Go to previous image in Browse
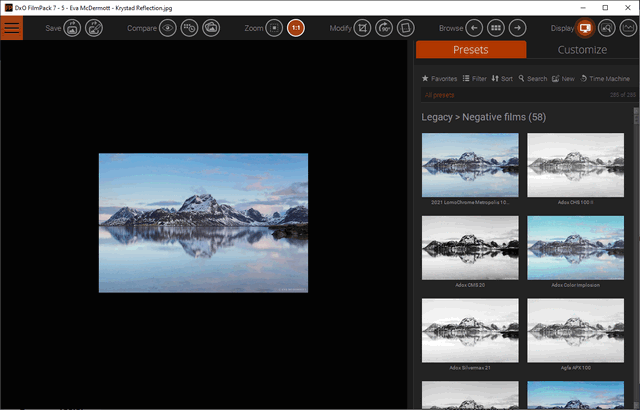Viewport: 640px width, 410px height. (474, 27)
